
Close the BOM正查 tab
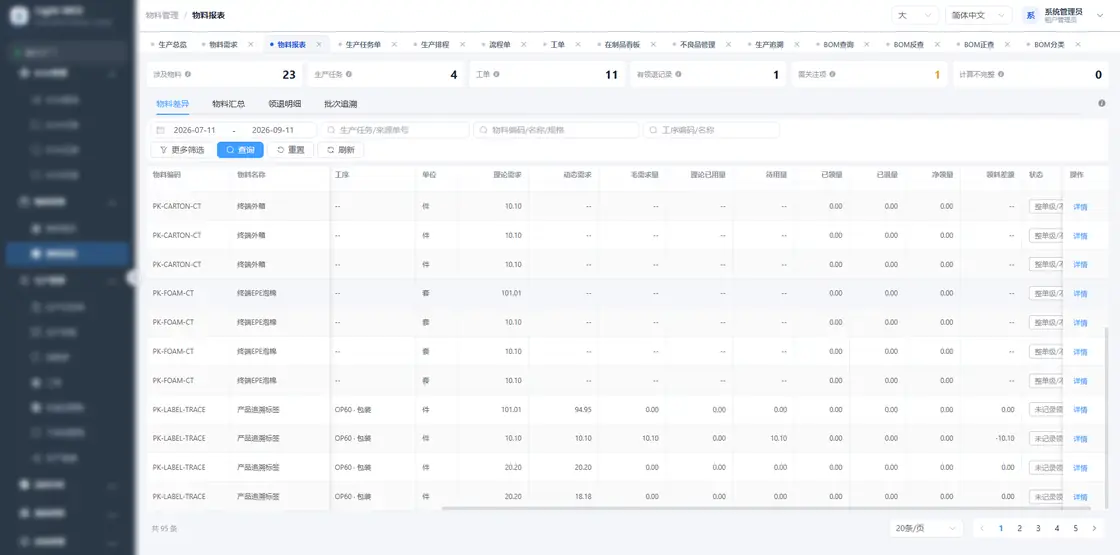pyautogui.click(x=1007, y=44)
